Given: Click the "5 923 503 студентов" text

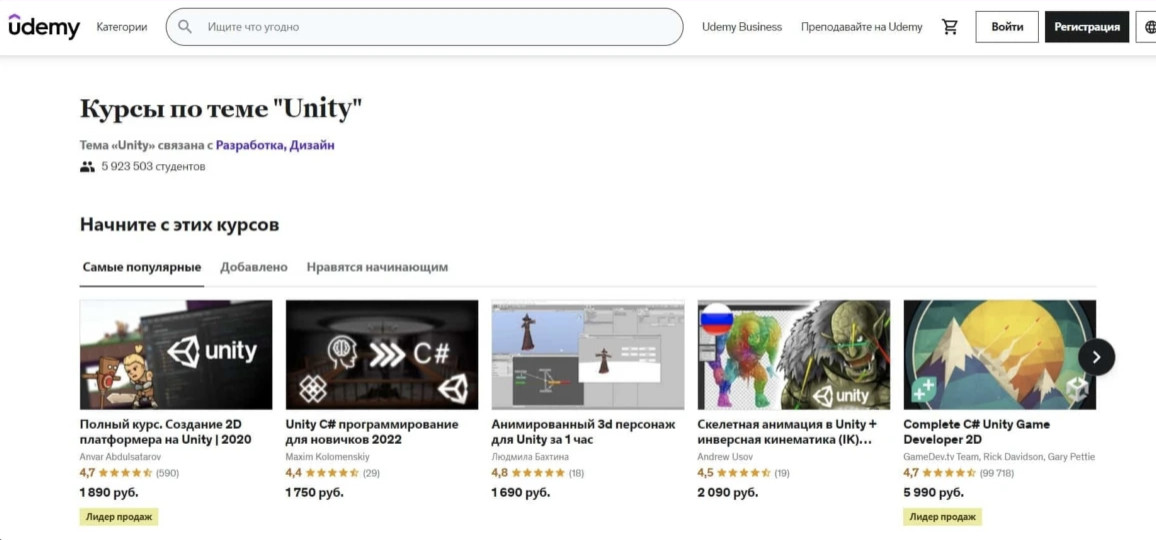Looking at the screenshot, I should pyautogui.click(x=153, y=167).
